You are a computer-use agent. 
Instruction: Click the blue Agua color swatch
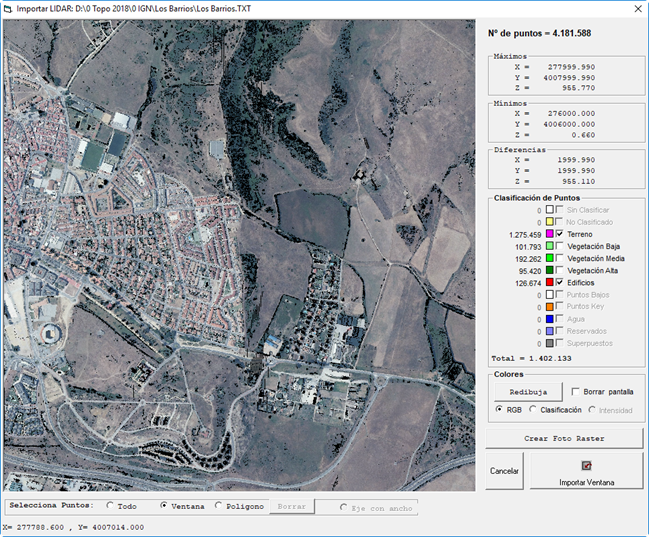pyautogui.click(x=550, y=319)
